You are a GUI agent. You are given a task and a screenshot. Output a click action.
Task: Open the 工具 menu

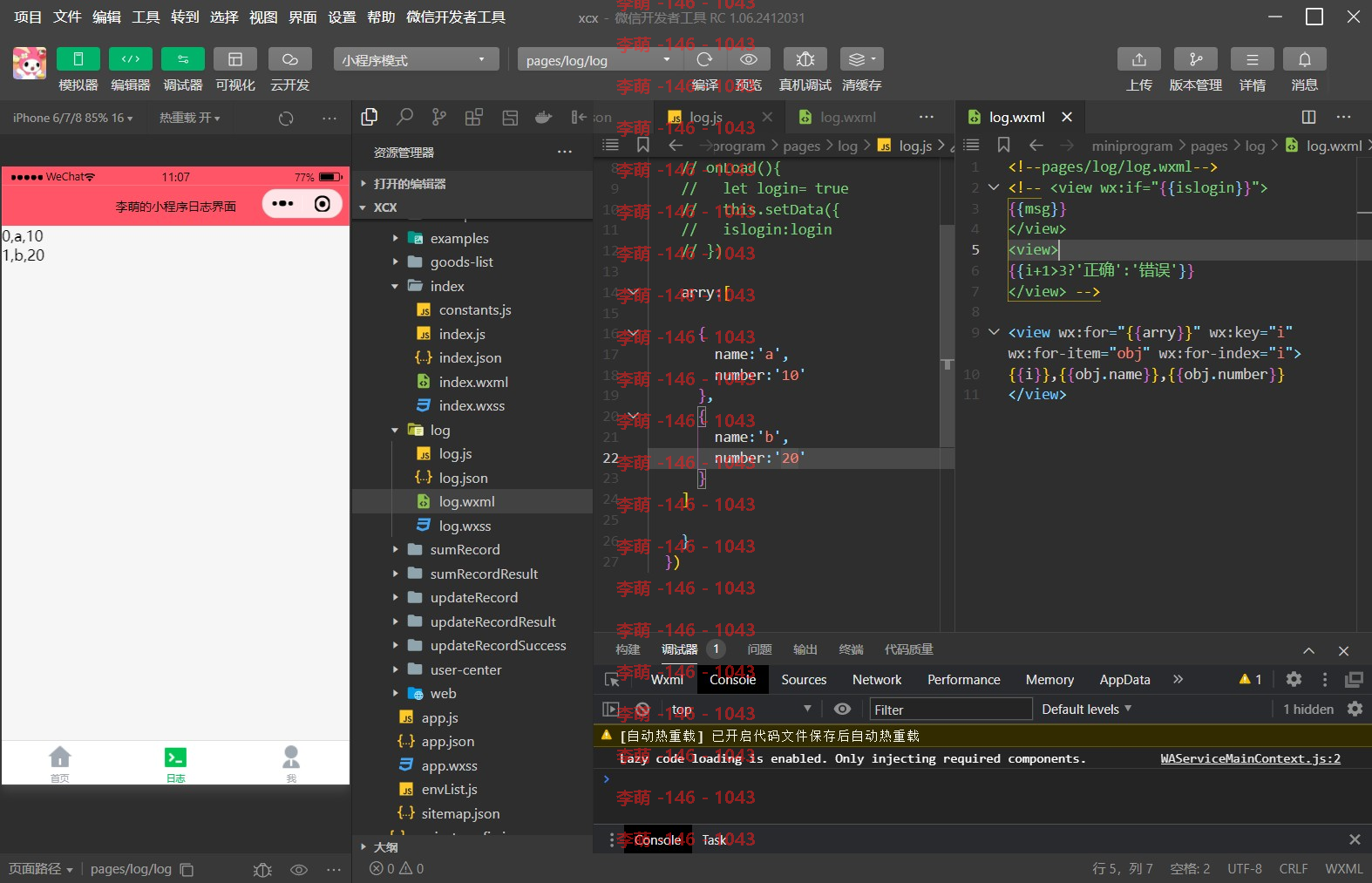tap(146, 17)
